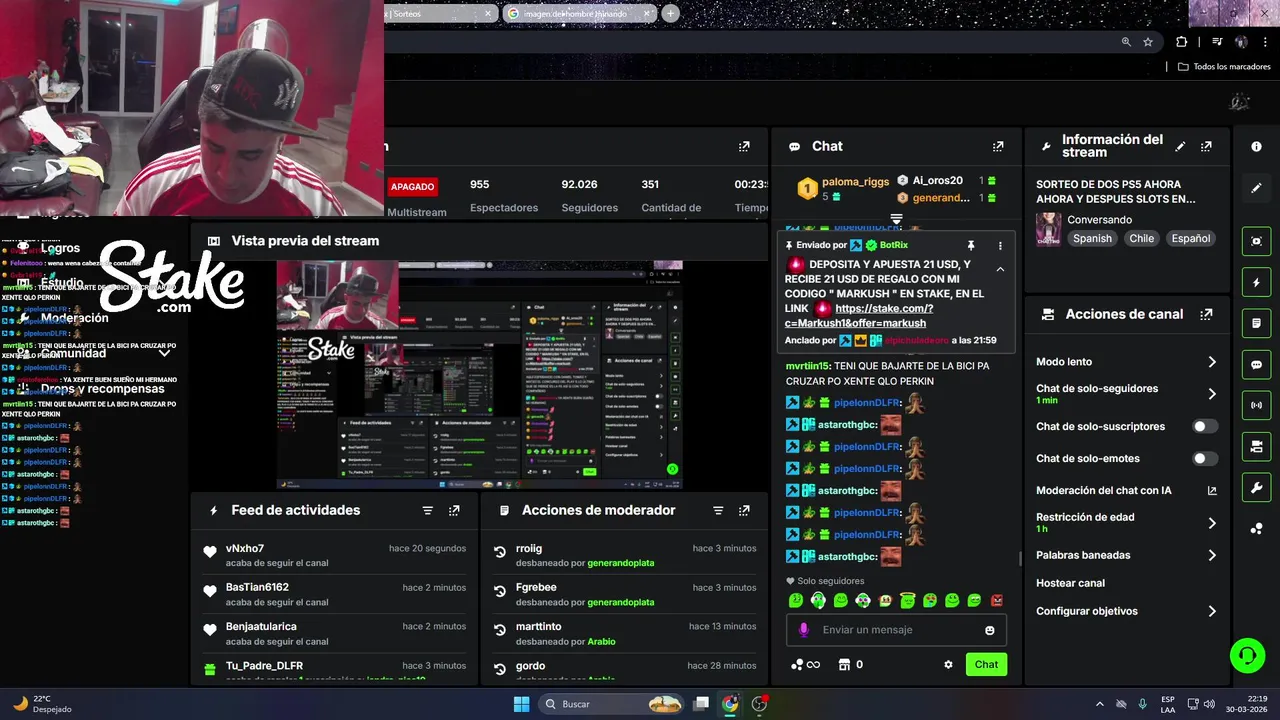The image size is (1280, 720).
Task: Switch to the Sorteos browser tab
Action: (440, 13)
